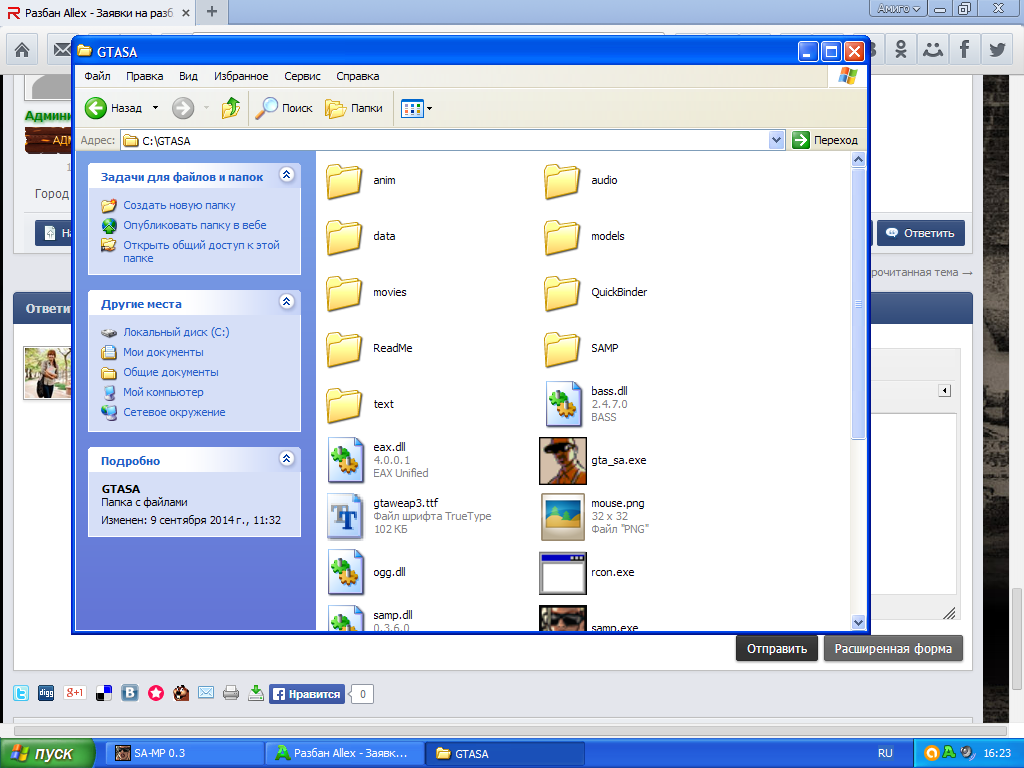This screenshot has height=768, width=1024.
Task: Collapse the Подробно details panel
Action: [287, 458]
